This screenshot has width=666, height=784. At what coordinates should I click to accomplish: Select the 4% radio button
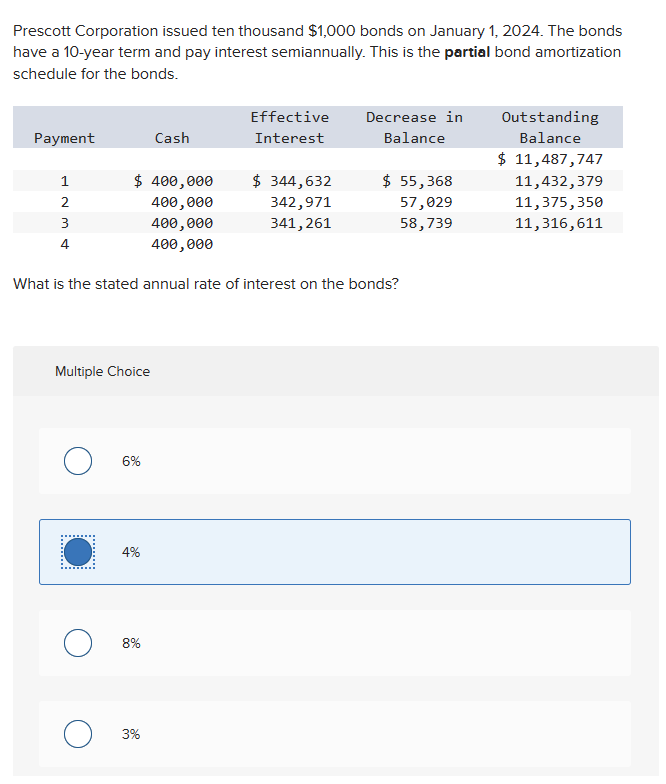point(78,552)
